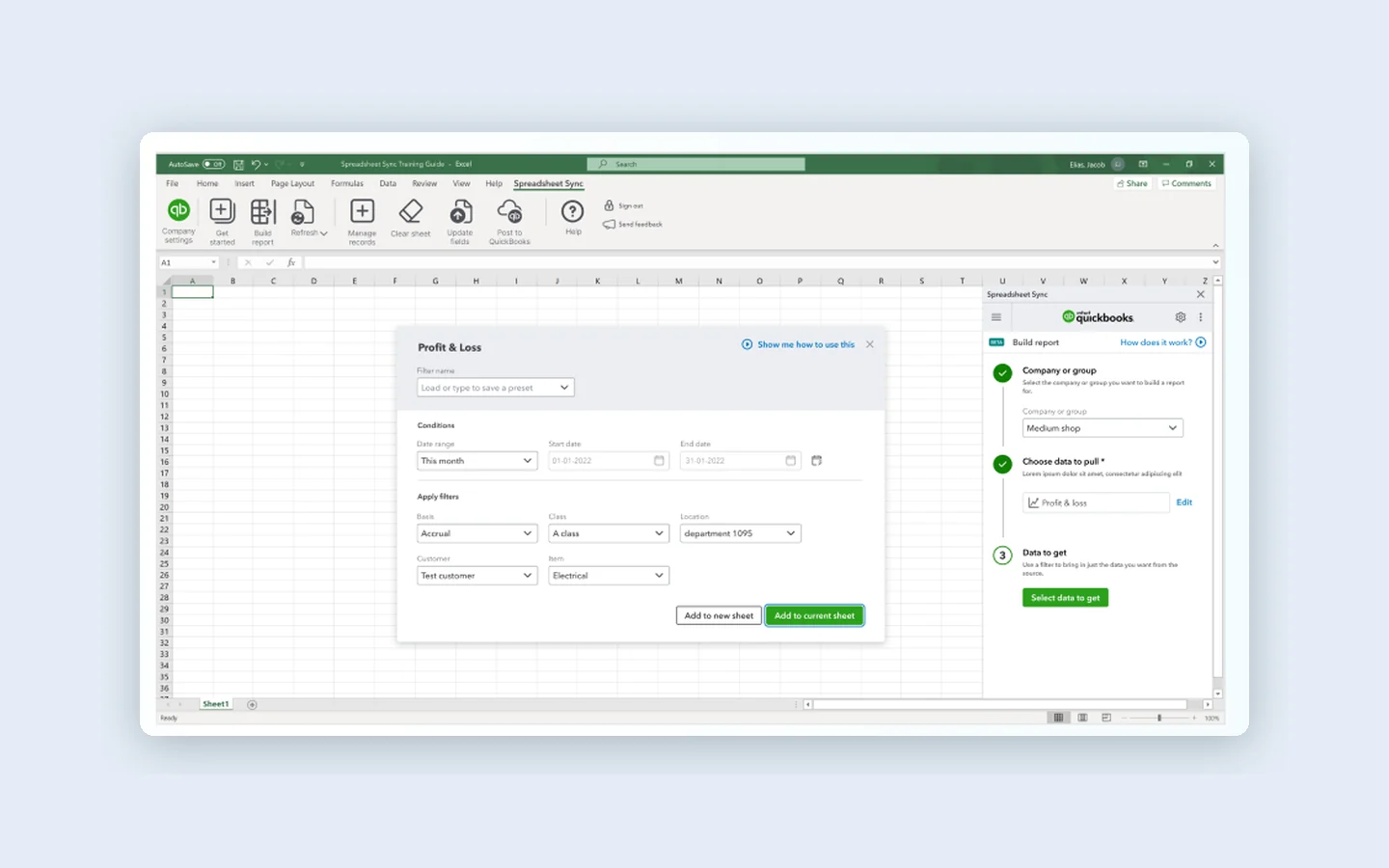Open the vertical dots menu in QuickBooks panel
Screen dimensions: 1389x868
[1201, 317]
